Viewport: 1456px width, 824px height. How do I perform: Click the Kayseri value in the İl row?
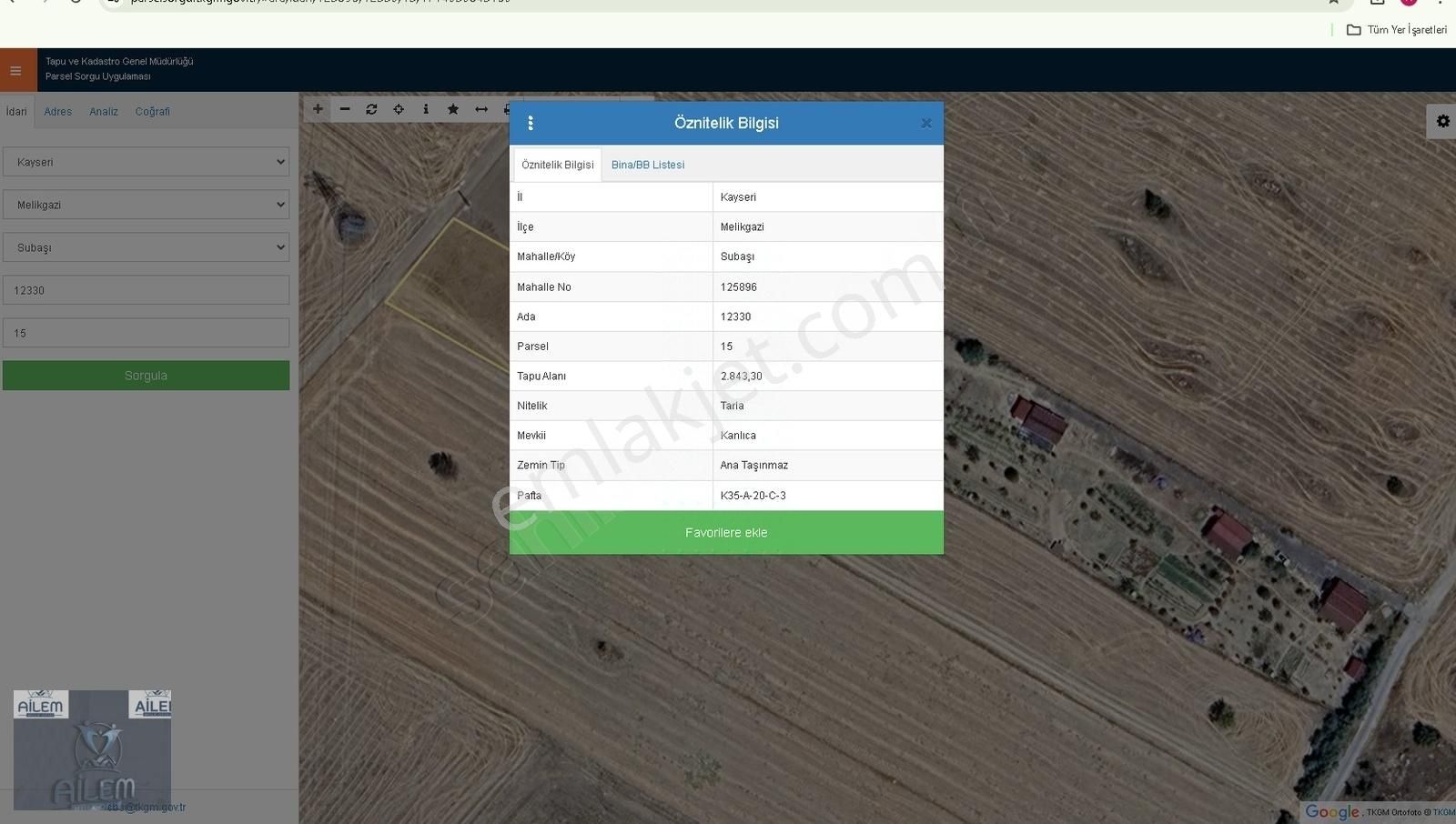coord(738,197)
